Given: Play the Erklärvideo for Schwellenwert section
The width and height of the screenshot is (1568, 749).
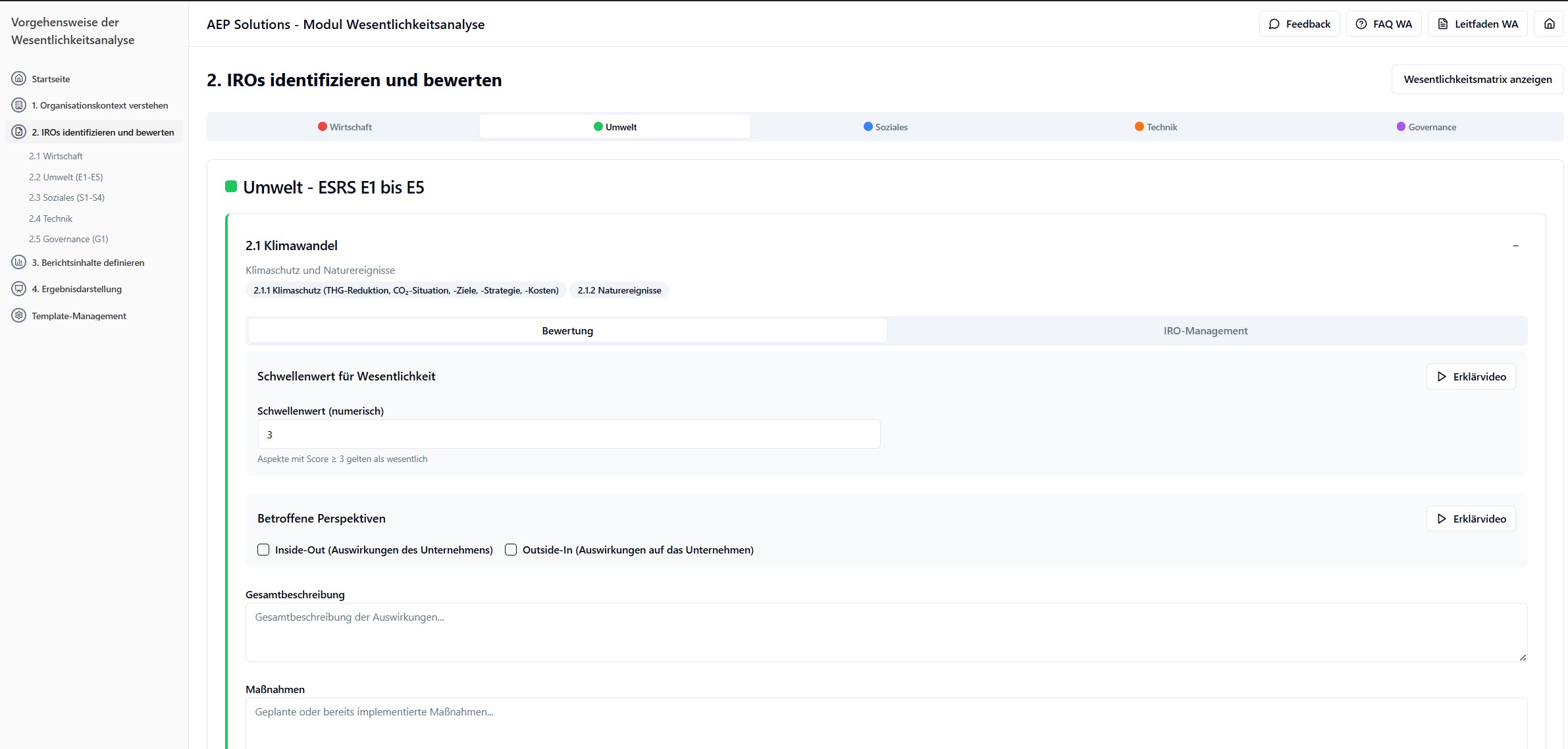Looking at the screenshot, I should pos(1471,376).
